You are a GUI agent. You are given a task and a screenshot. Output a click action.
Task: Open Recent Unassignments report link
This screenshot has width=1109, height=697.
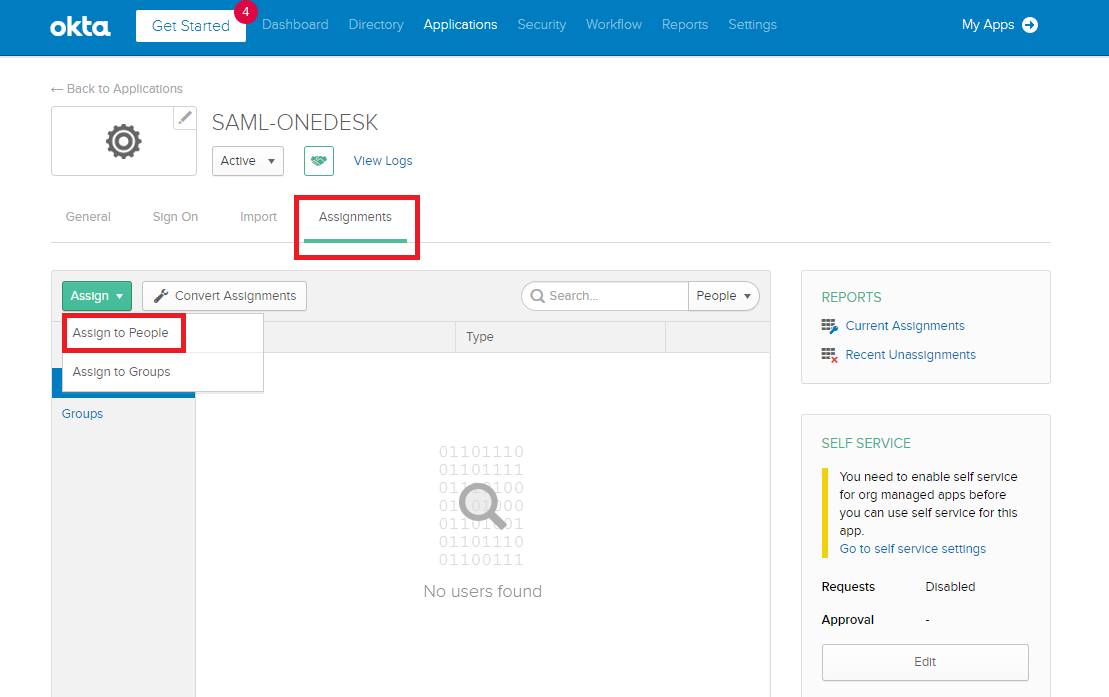tap(910, 355)
